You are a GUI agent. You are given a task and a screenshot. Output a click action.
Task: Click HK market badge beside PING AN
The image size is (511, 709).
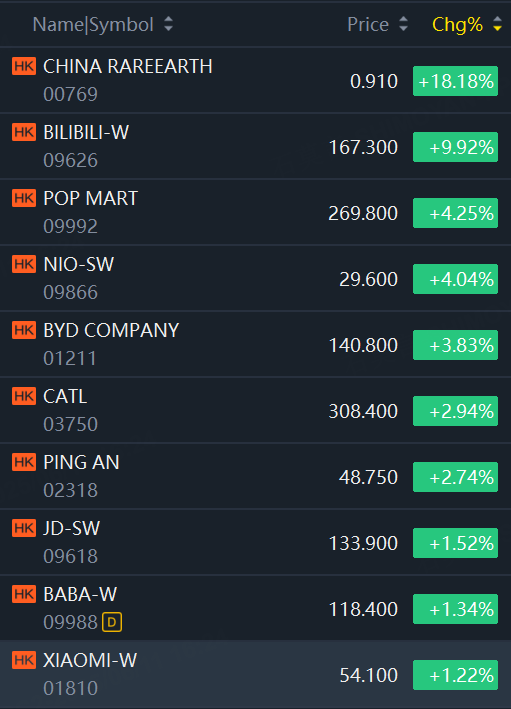click(x=24, y=463)
